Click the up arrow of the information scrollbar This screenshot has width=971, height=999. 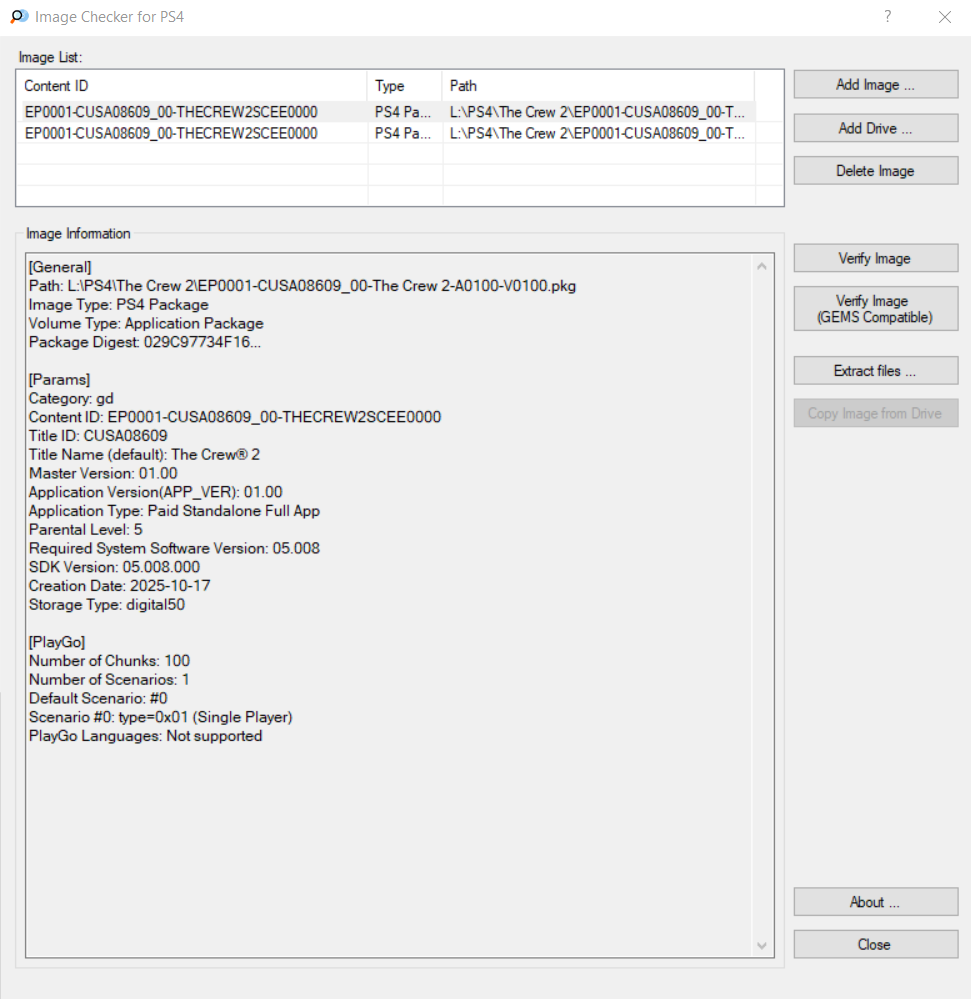tap(762, 266)
